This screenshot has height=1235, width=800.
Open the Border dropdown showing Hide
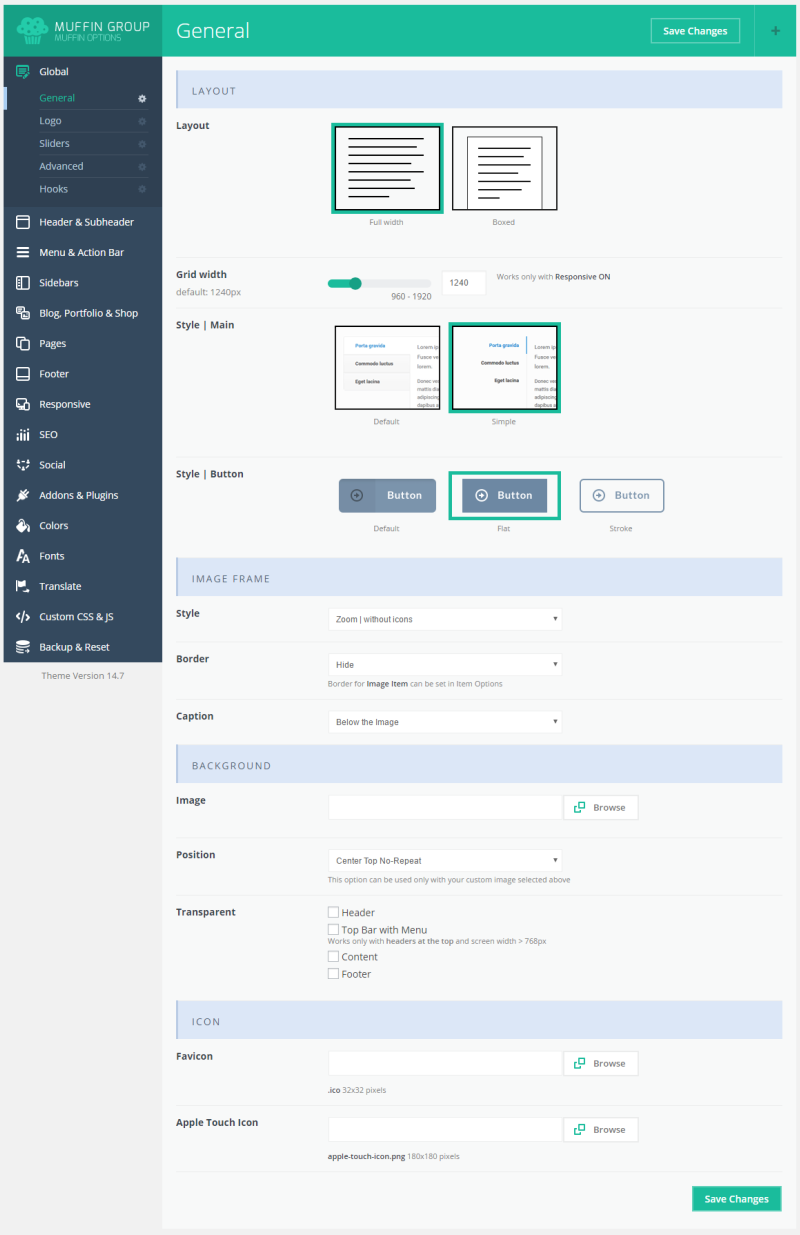(445, 664)
